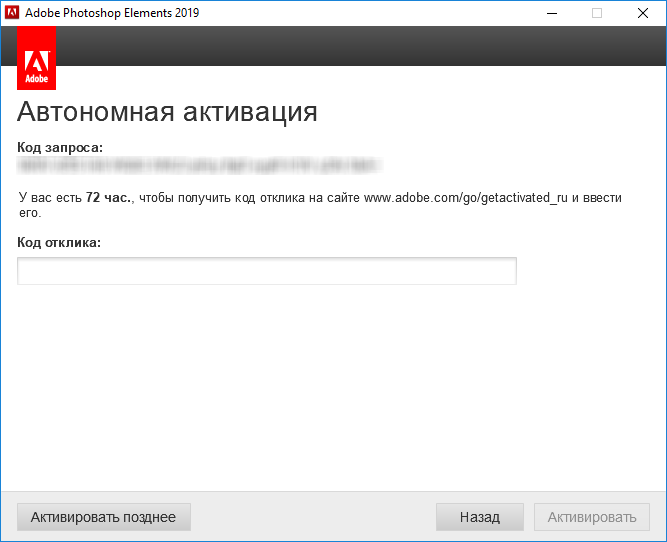Click the small Adobe title bar icon
This screenshot has width=667, height=542.
click(12, 13)
